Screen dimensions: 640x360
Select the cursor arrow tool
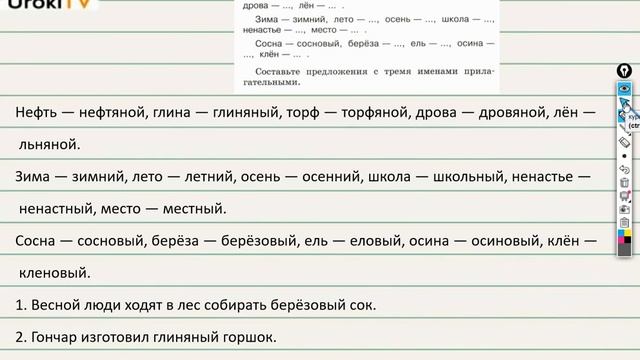pyautogui.click(x=624, y=102)
